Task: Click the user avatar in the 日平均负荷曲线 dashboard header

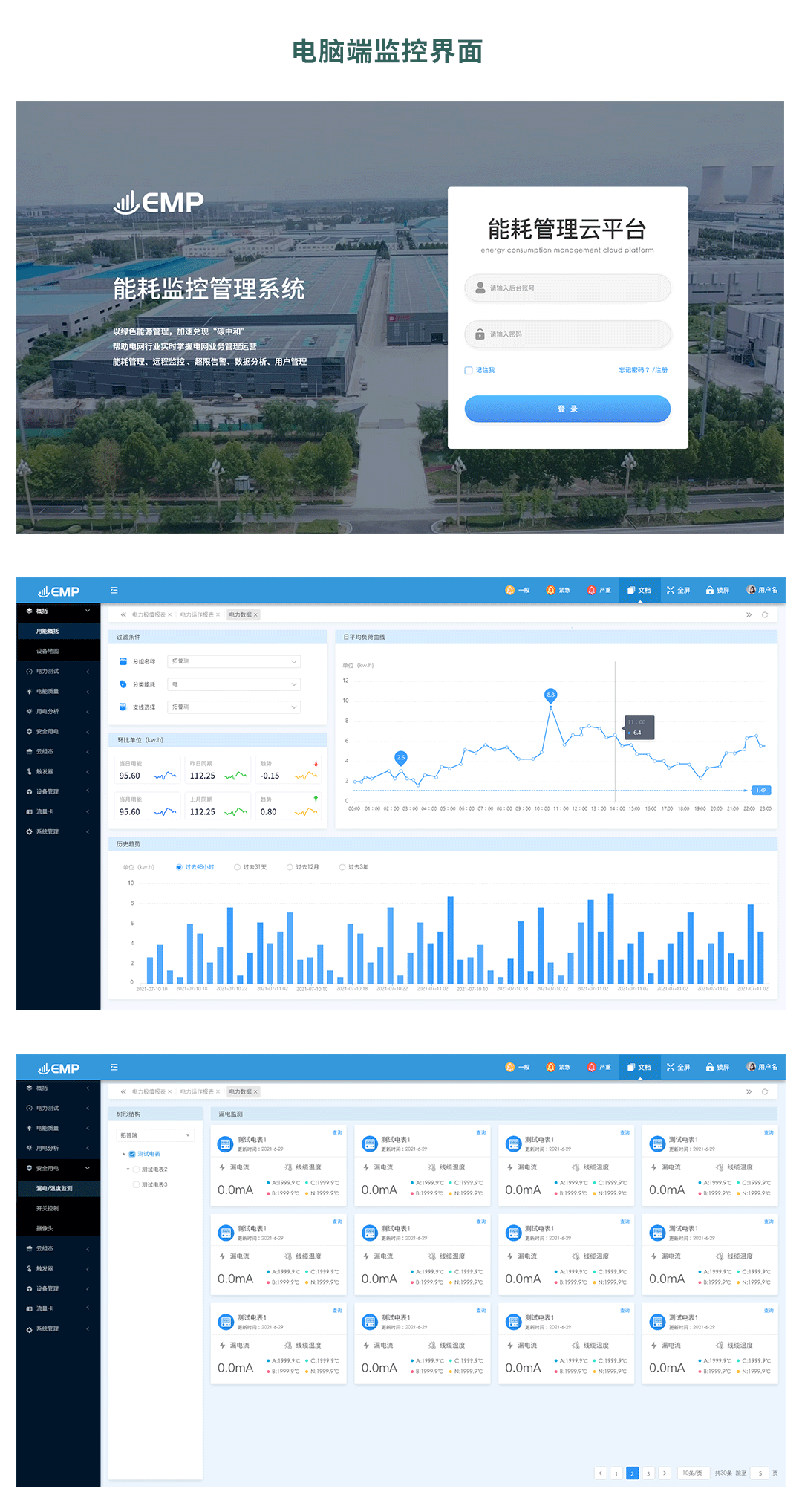Action: click(x=751, y=590)
